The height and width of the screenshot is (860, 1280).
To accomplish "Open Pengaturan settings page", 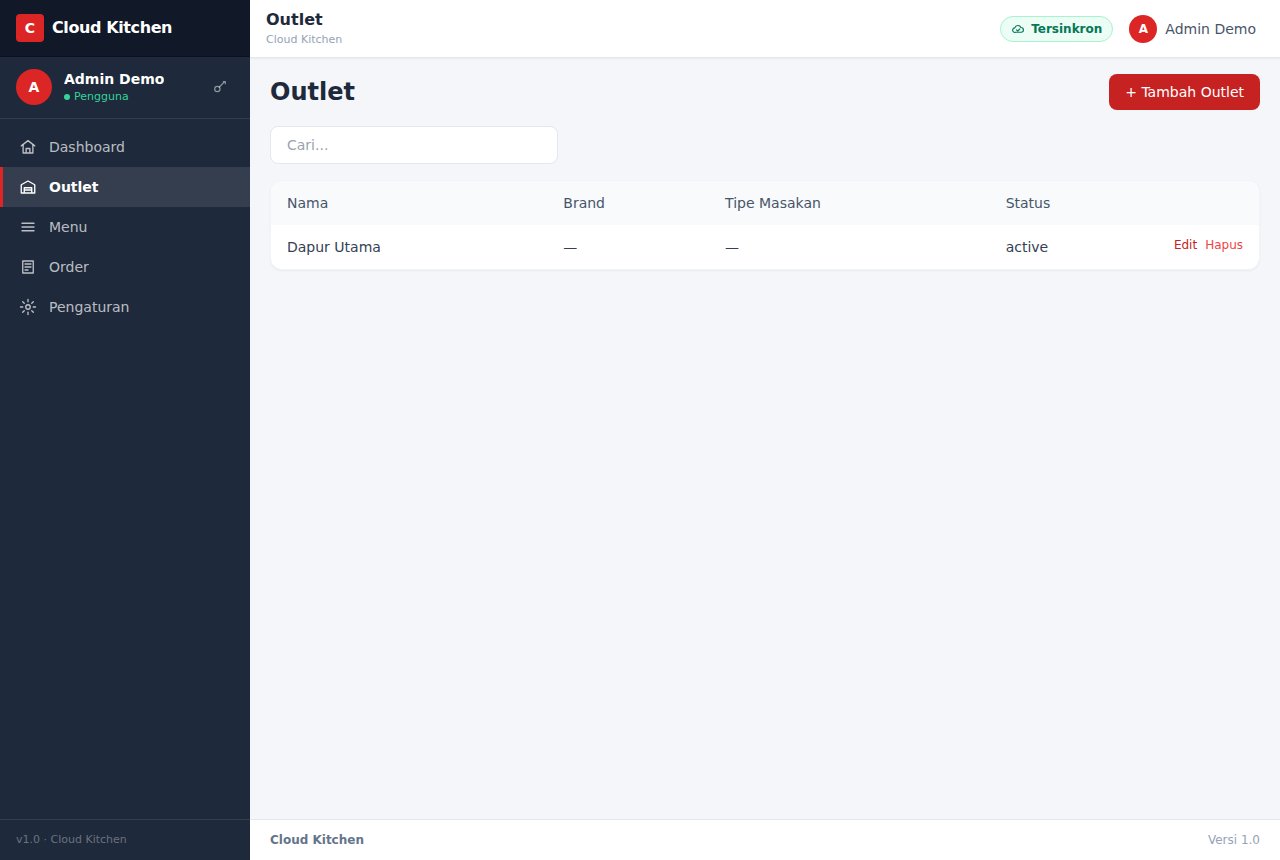I will 125,307.
